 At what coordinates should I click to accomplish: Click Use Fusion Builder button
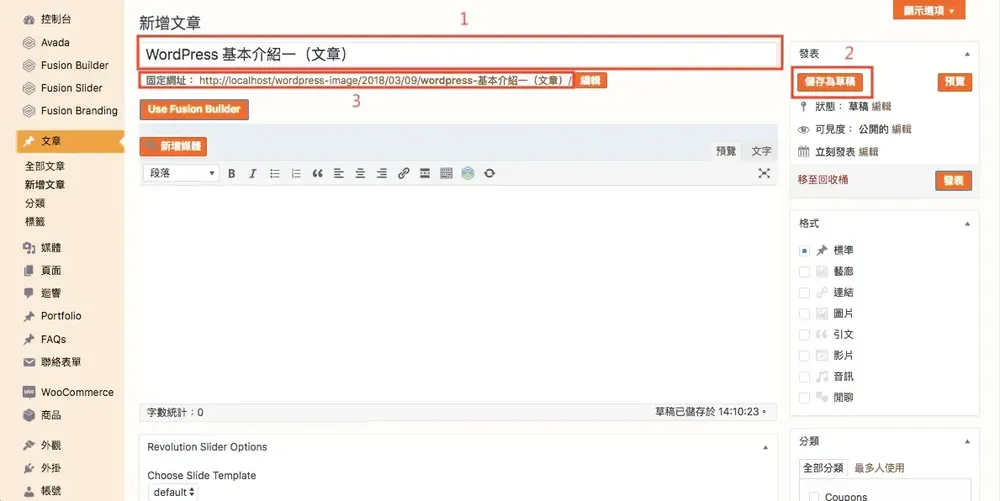click(194, 109)
